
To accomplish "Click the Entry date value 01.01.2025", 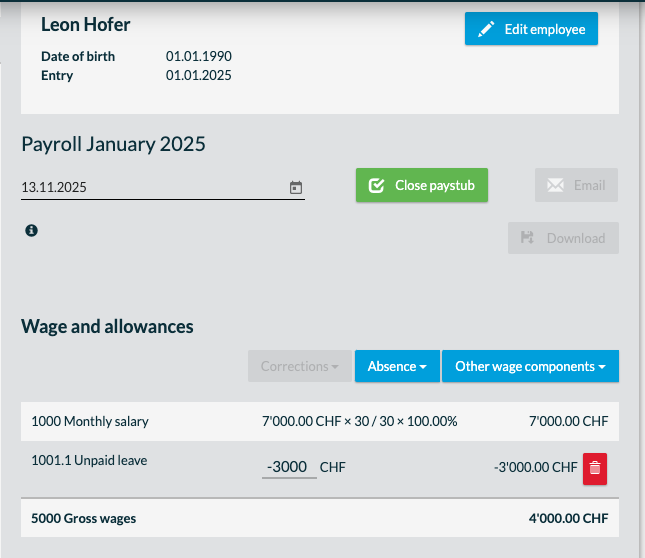I will click(x=199, y=76).
